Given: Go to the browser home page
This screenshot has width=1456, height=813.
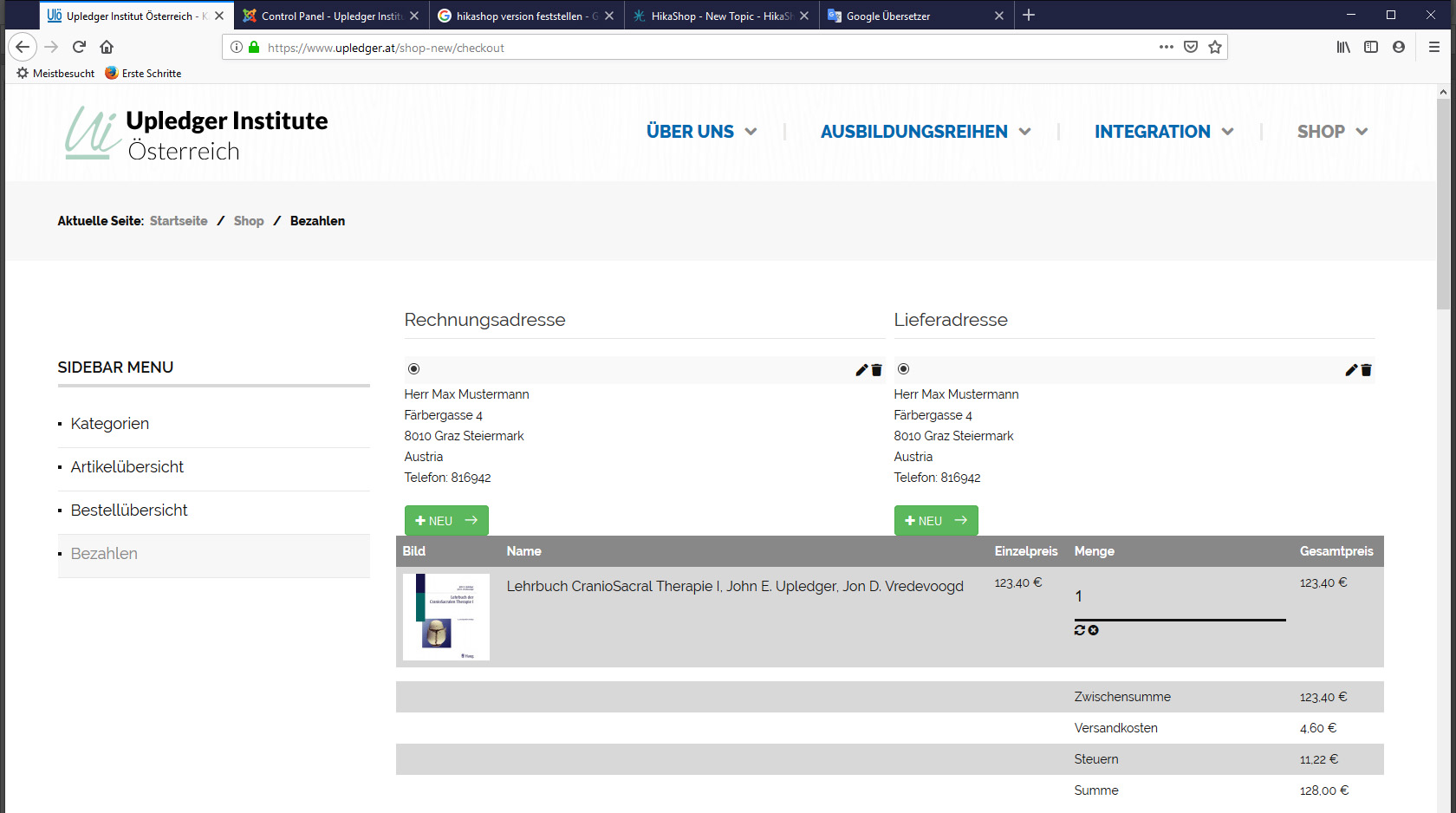Looking at the screenshot, I should pos(107,47).
